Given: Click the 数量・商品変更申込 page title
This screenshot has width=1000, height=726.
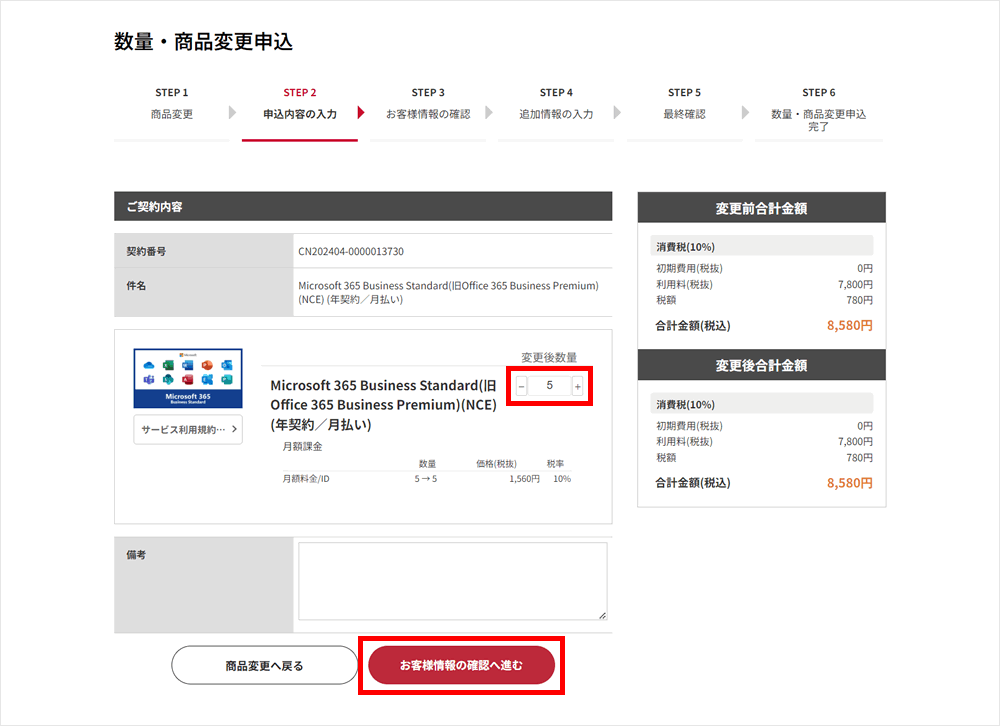Looking at the screenshot, I should click(203, 41).
